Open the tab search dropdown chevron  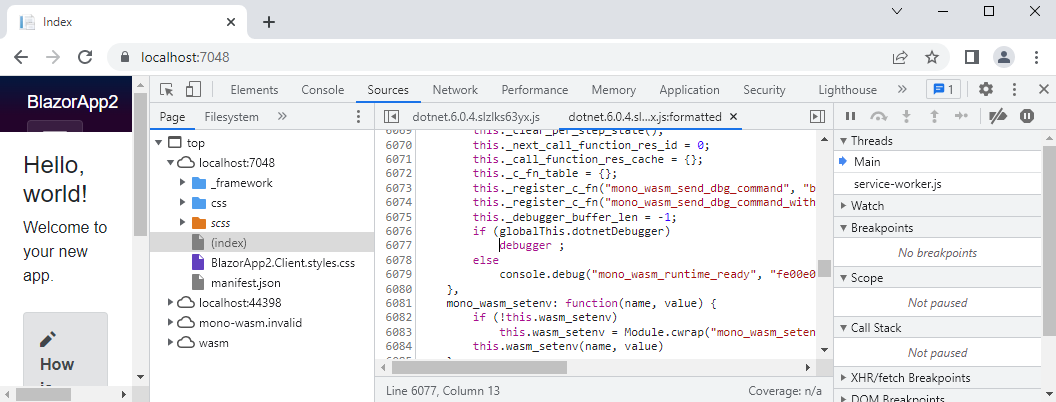click(x=896, y=11)
